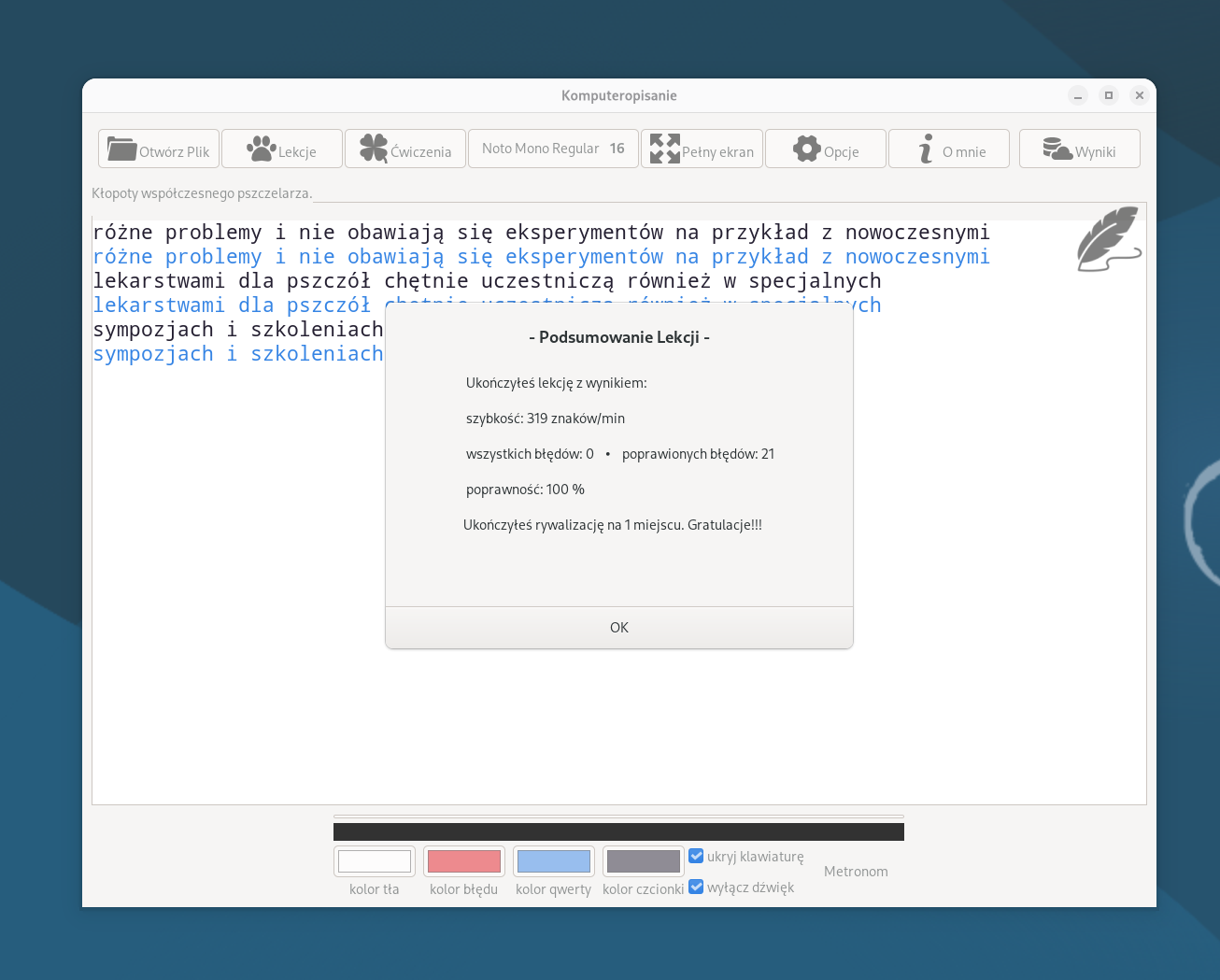Click the feather quill icon
Screen dimensions: 1220x980
[1109, 239]
